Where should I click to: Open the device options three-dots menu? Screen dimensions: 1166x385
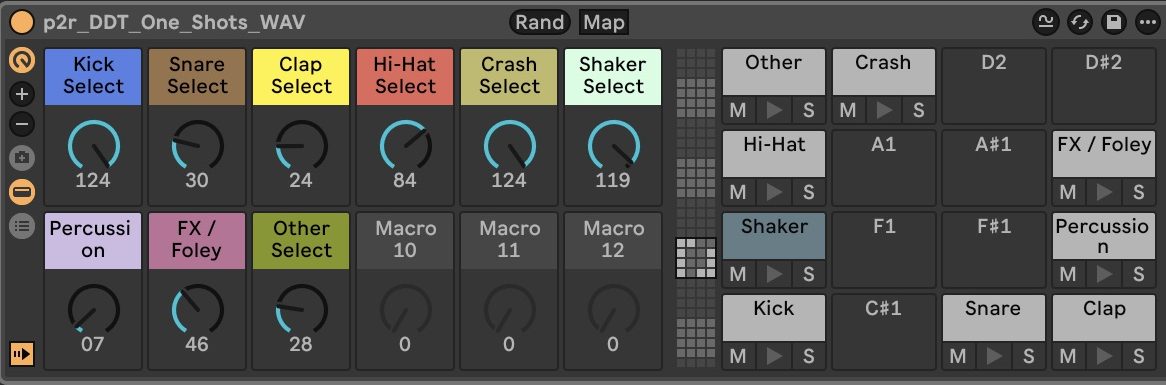tap(1147, 22)
